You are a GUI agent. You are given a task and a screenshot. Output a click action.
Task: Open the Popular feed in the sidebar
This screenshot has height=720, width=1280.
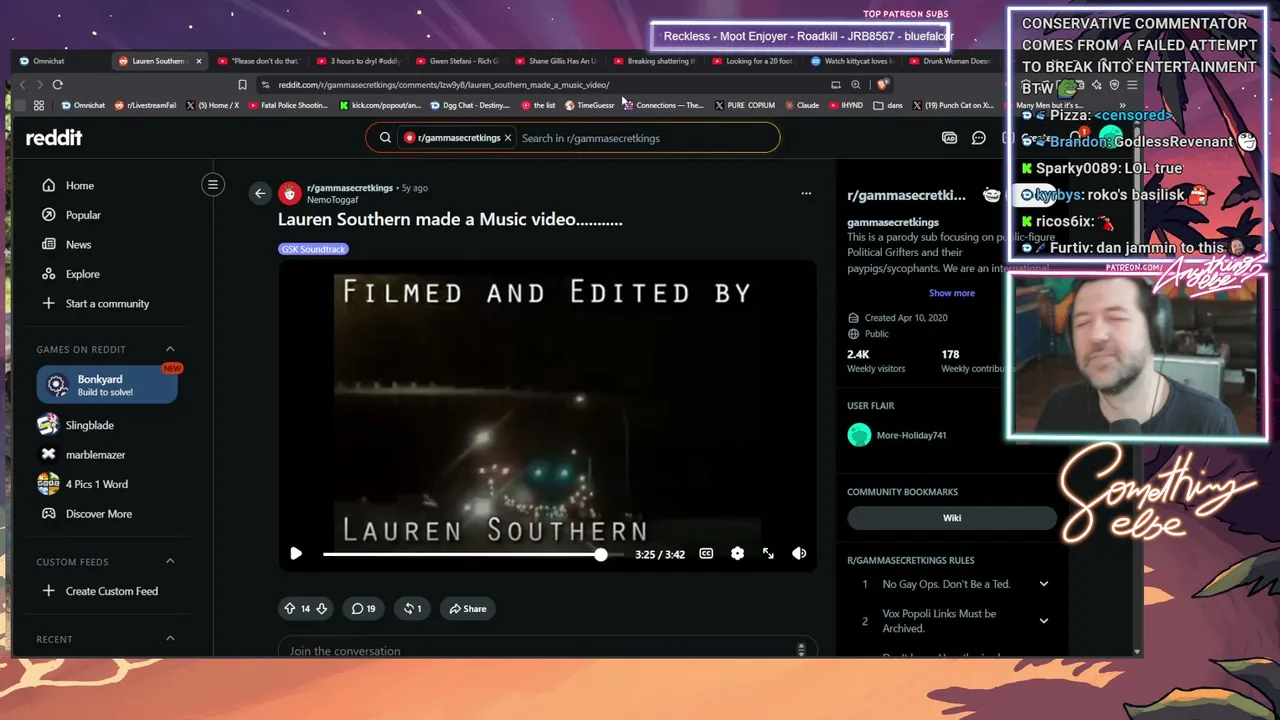click(83, 215)
